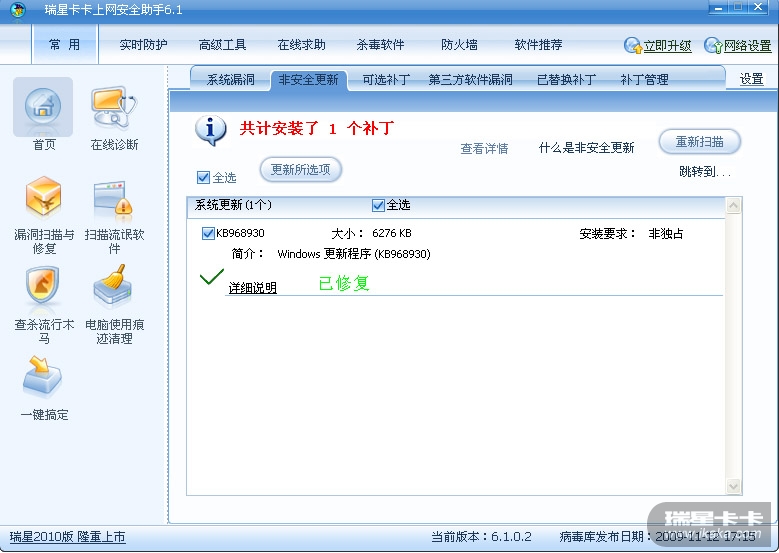This screenshot has height=553, width=779.
Task: Toggle the 全选 checkbox in 系统更新 header
Action: [378, 205]
